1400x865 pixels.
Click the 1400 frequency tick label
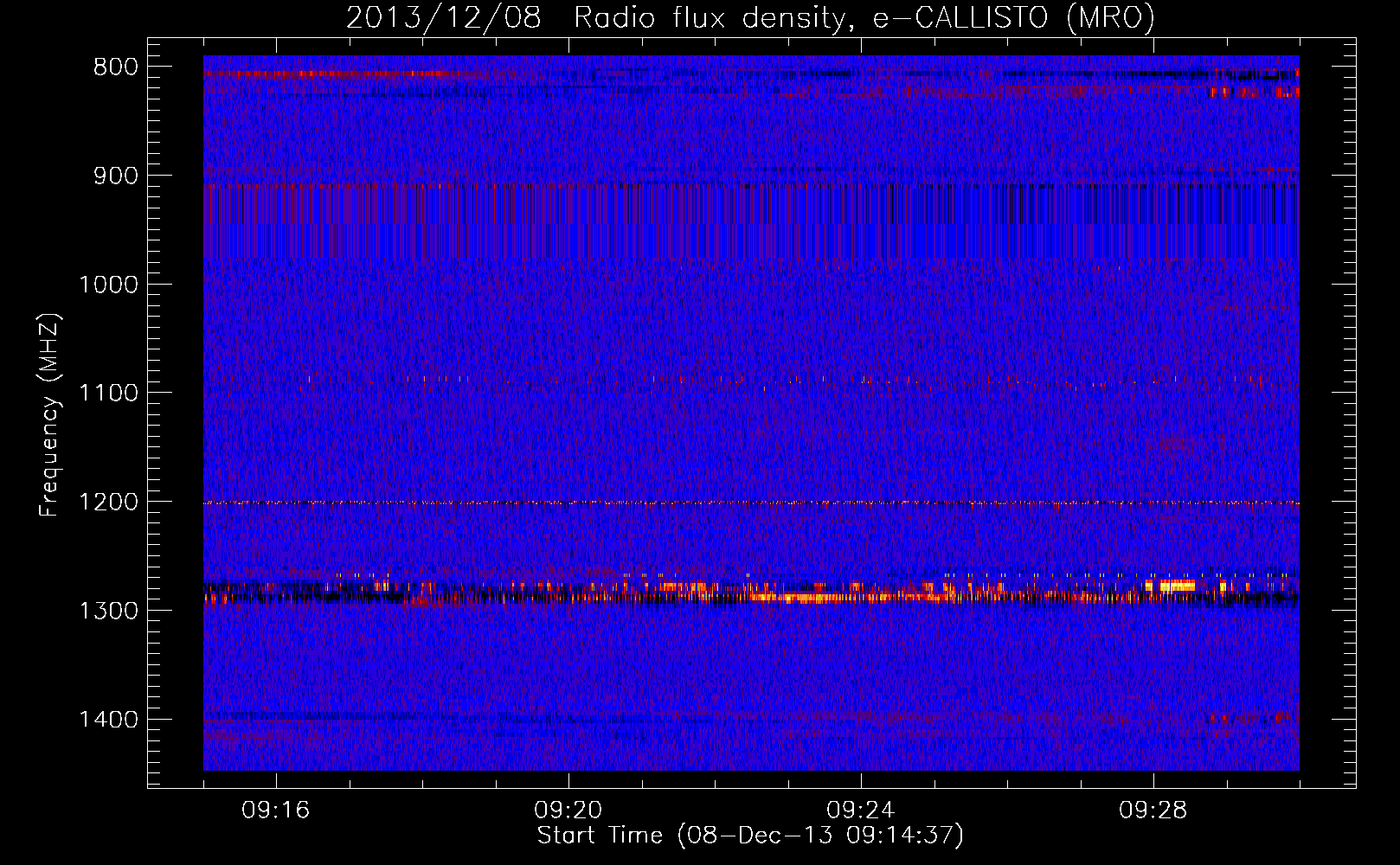108,720
